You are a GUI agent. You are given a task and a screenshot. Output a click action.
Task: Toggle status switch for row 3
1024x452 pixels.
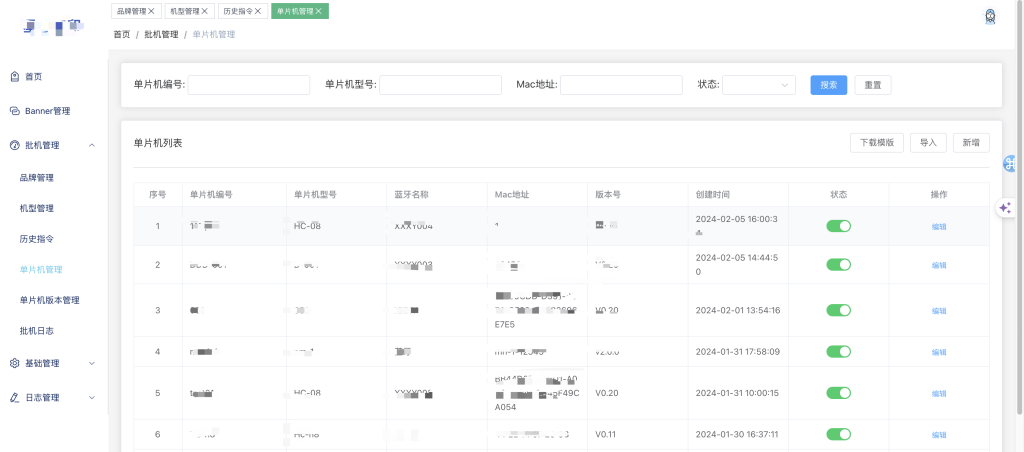[x=838, y=310]
